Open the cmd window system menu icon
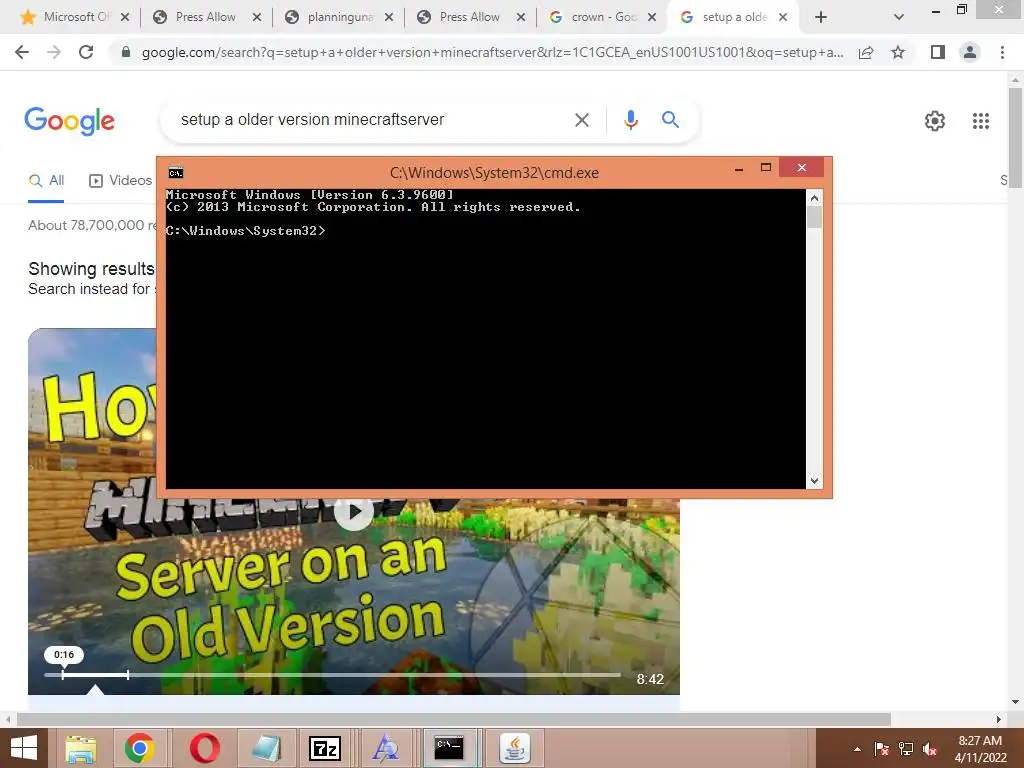The height and width of the screenshot is (768, 1024). point(176,172)
